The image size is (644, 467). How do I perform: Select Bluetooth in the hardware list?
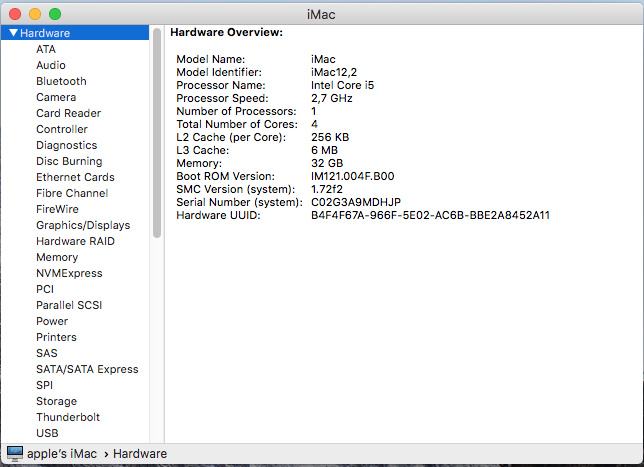[x=61, y=81]
